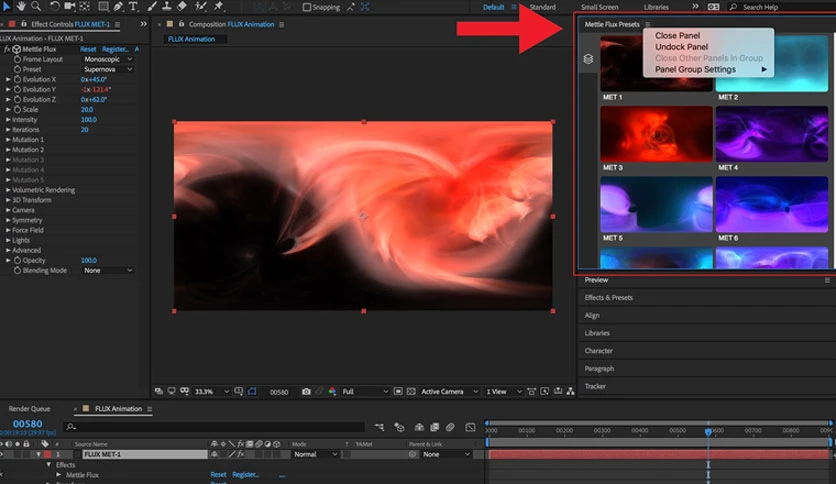836x484 pixels.
Task: Toggle Opacity stopwatch in Effect Controls
Action: click(x=17, y=260)
